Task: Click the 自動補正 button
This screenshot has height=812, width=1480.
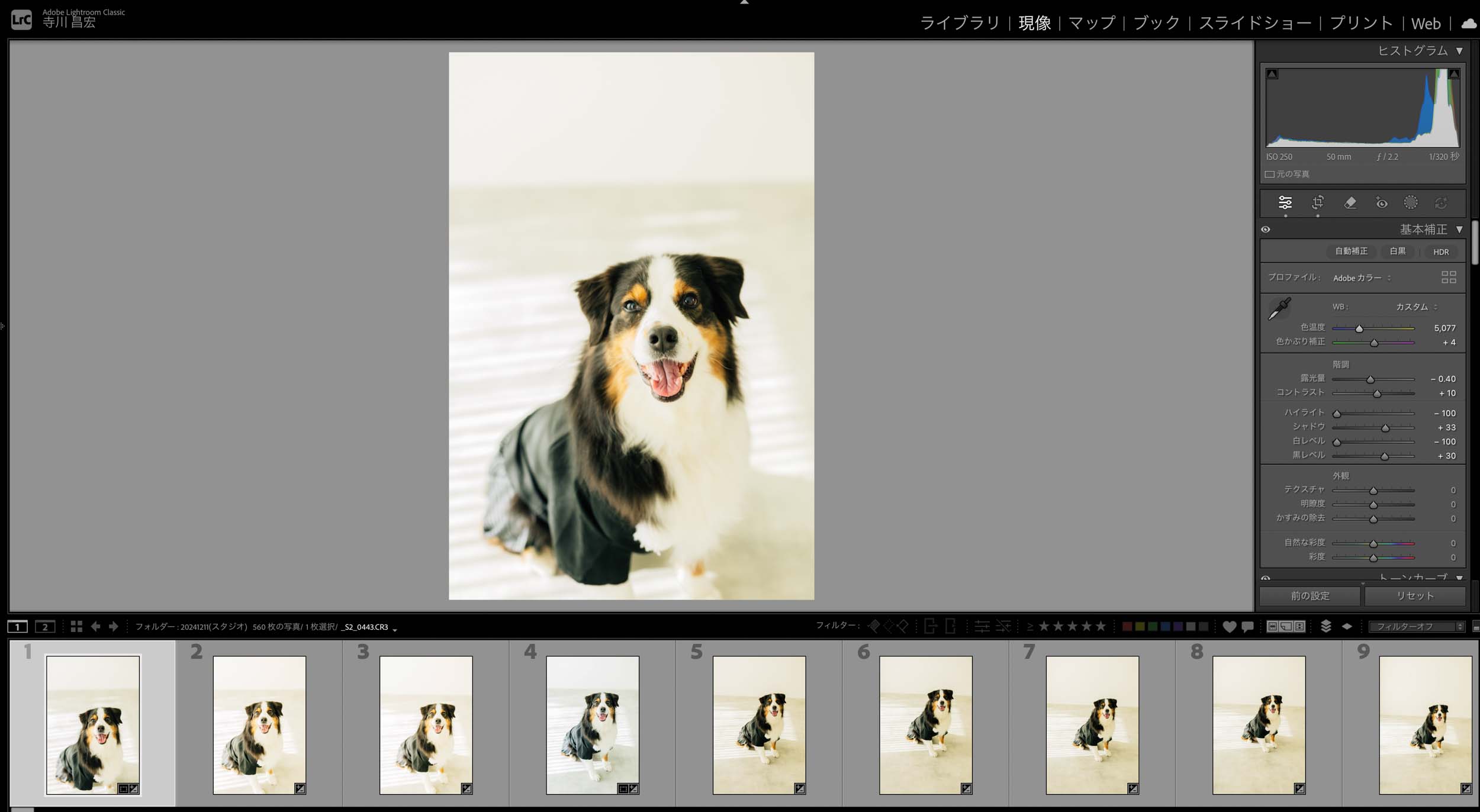Action: pos(1351,252)
